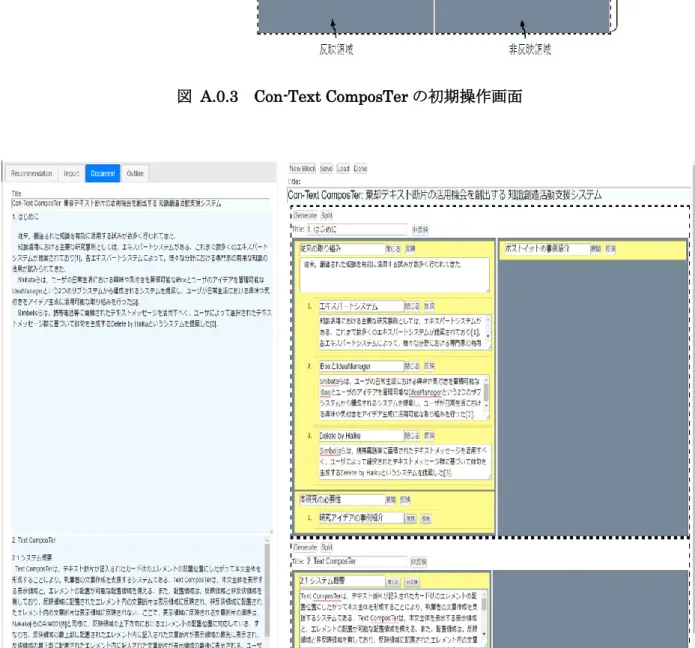
Task: Collapse the エキスパートシステム element with 閉じる
Action: click(412, 306)
